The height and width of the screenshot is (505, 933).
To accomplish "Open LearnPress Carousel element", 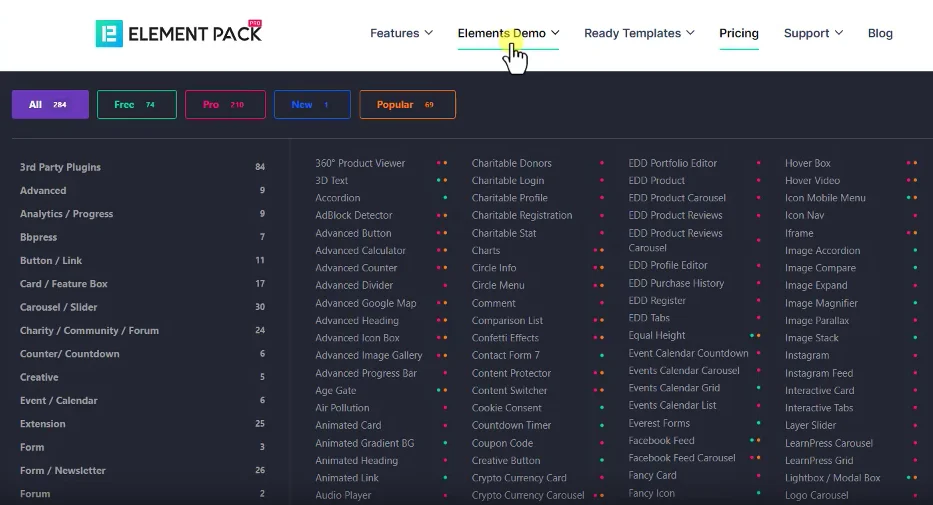I will click(828, 443).
